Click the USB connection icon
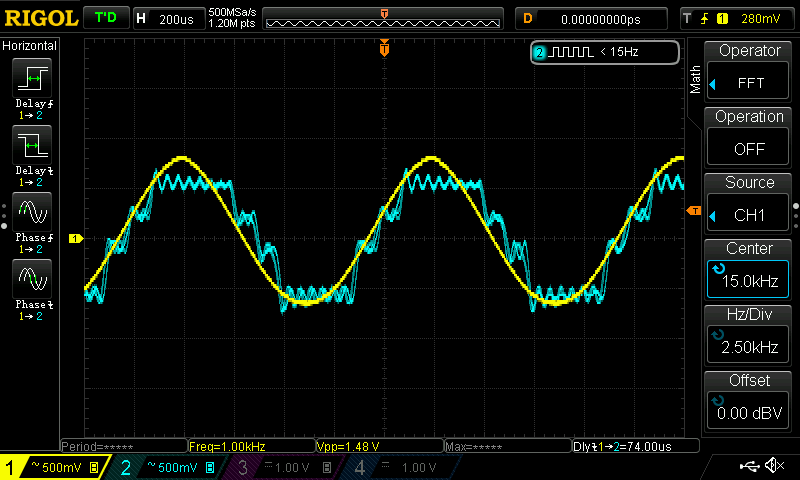Viewport: 800px width, 480px height. pyautogui.click(x=749, y=465)
